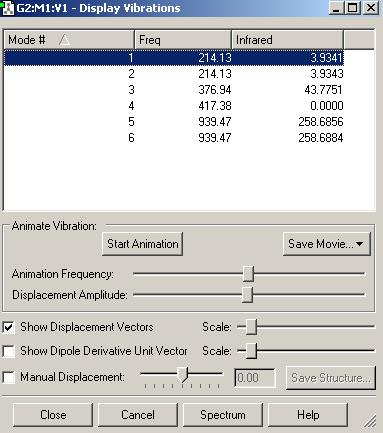Image resolution: width=383 pixels, height=433 pixels.
Task: Click the Displacement Amplitude slider handle
Action: coord(247,295)
